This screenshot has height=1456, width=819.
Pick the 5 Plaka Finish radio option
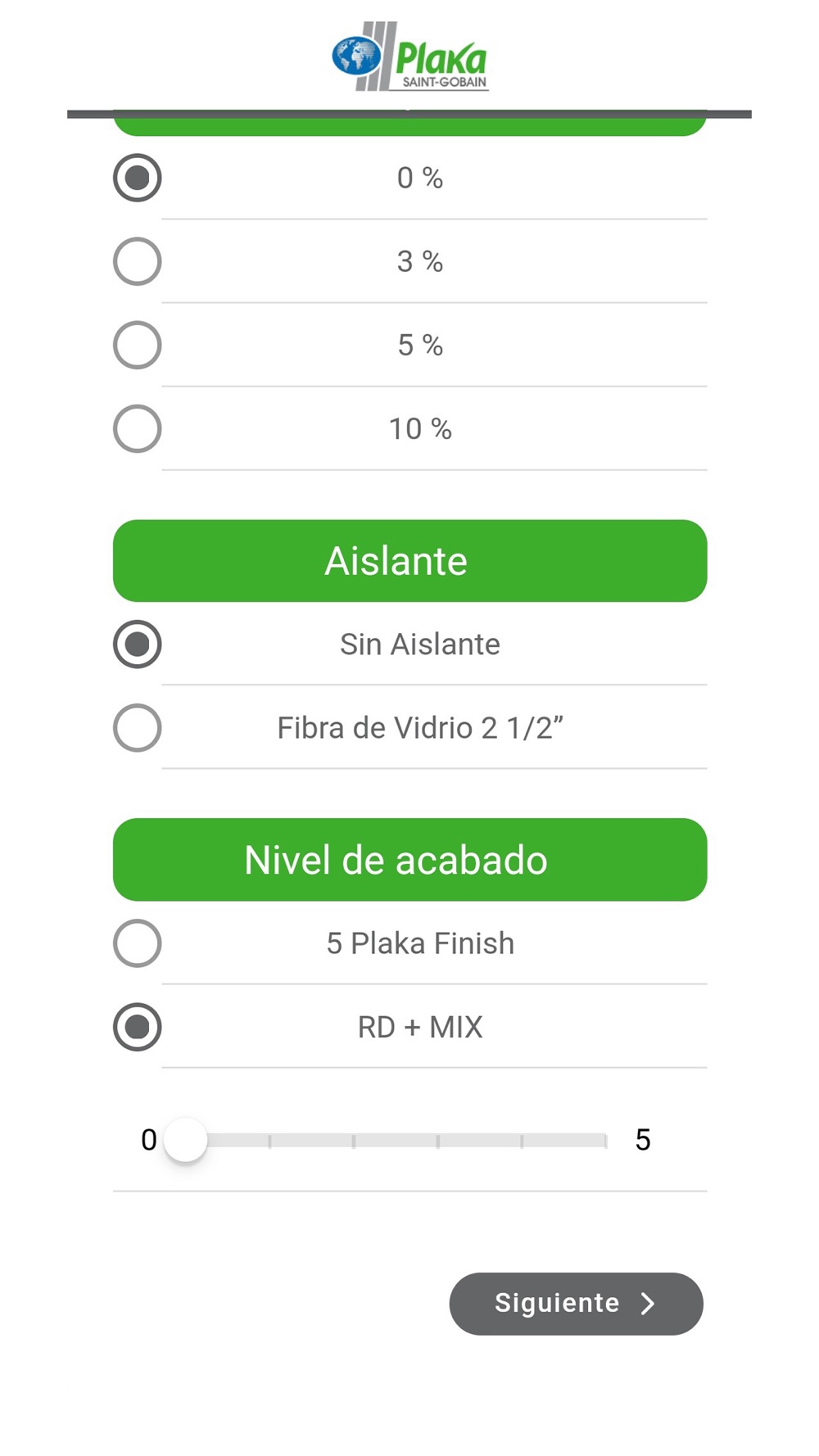click(137, 943)
